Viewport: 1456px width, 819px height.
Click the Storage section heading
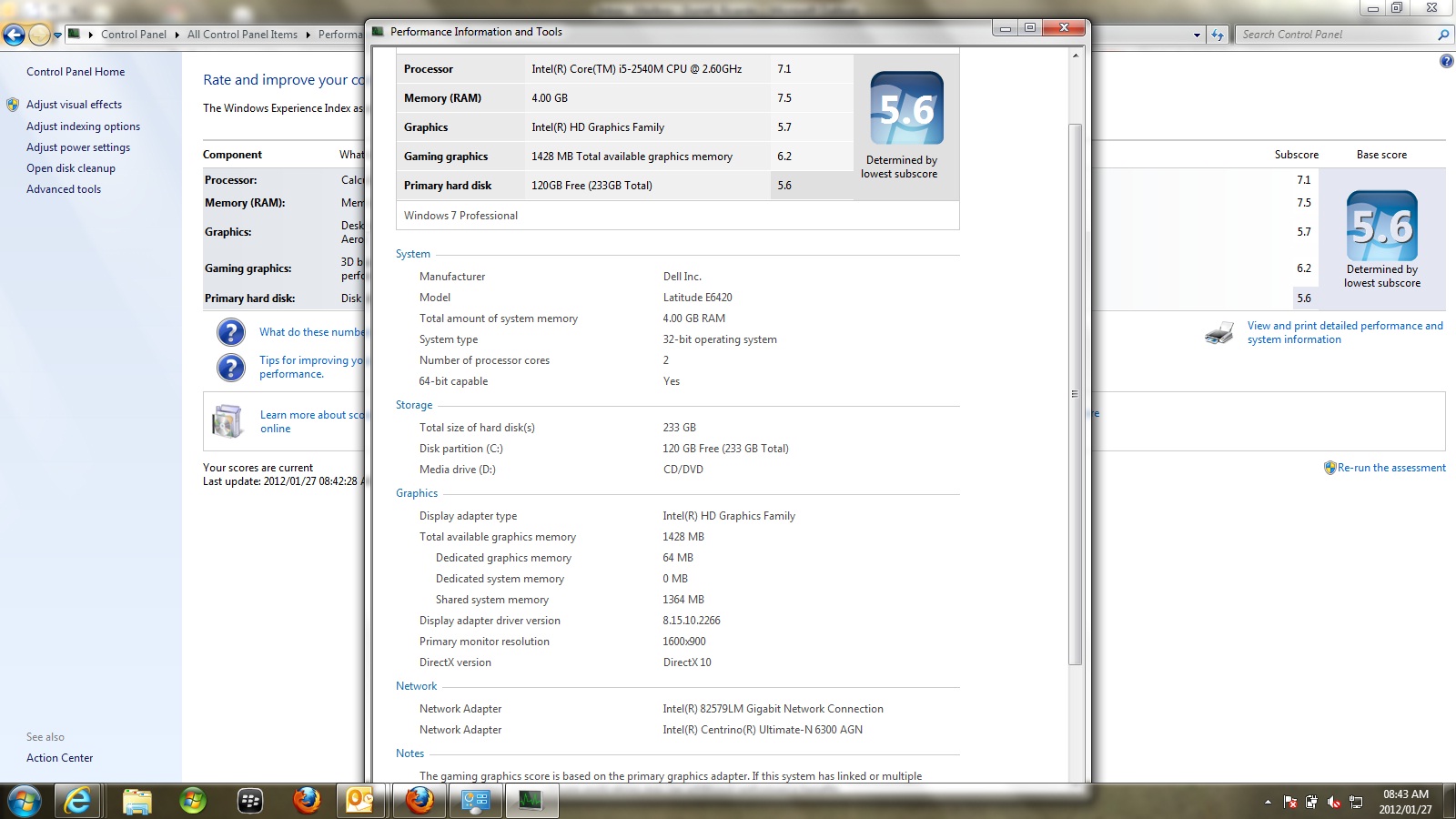414,405
